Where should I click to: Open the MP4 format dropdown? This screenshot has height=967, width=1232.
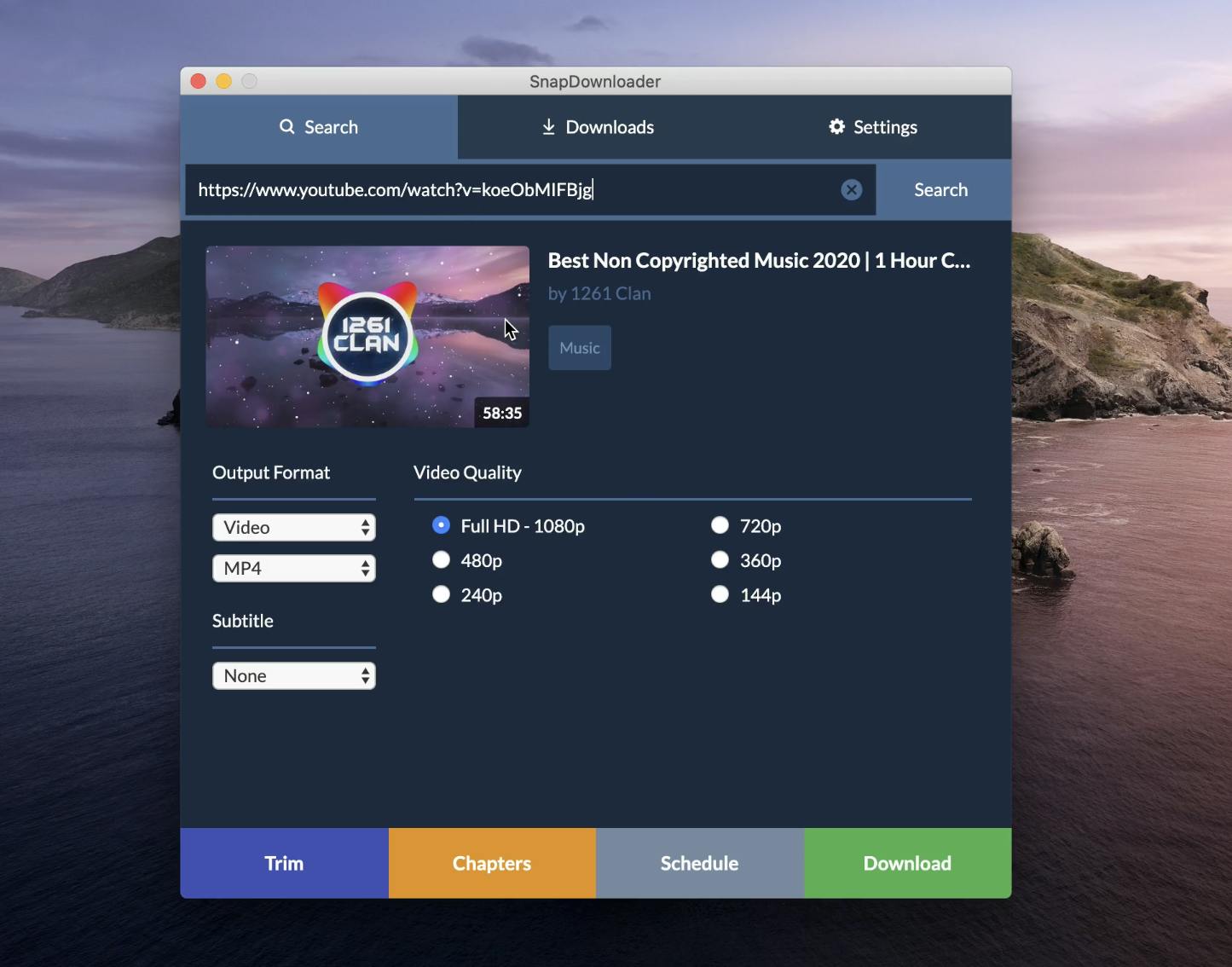click(294, 568)
